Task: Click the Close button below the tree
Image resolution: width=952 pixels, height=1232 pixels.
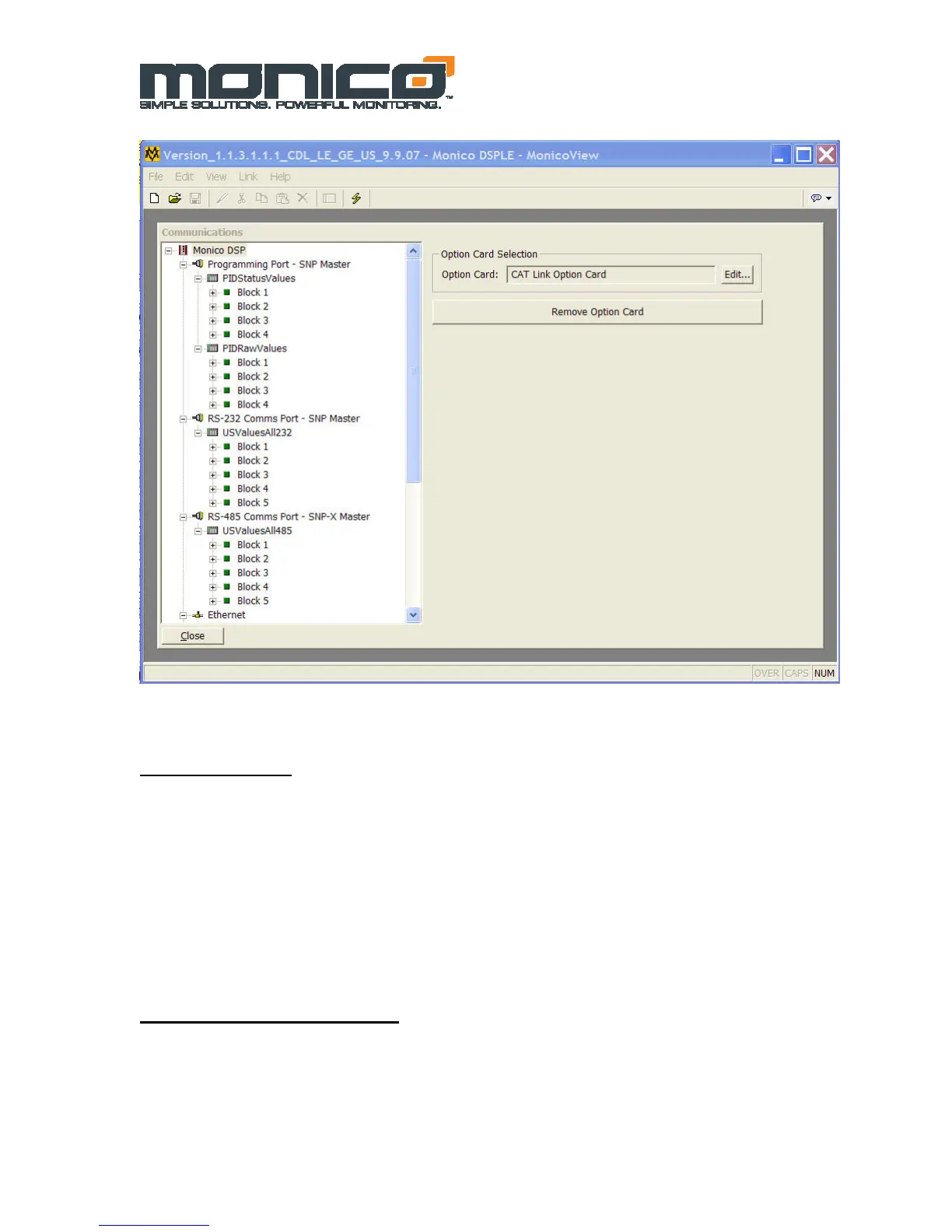Action: (192, 635)
